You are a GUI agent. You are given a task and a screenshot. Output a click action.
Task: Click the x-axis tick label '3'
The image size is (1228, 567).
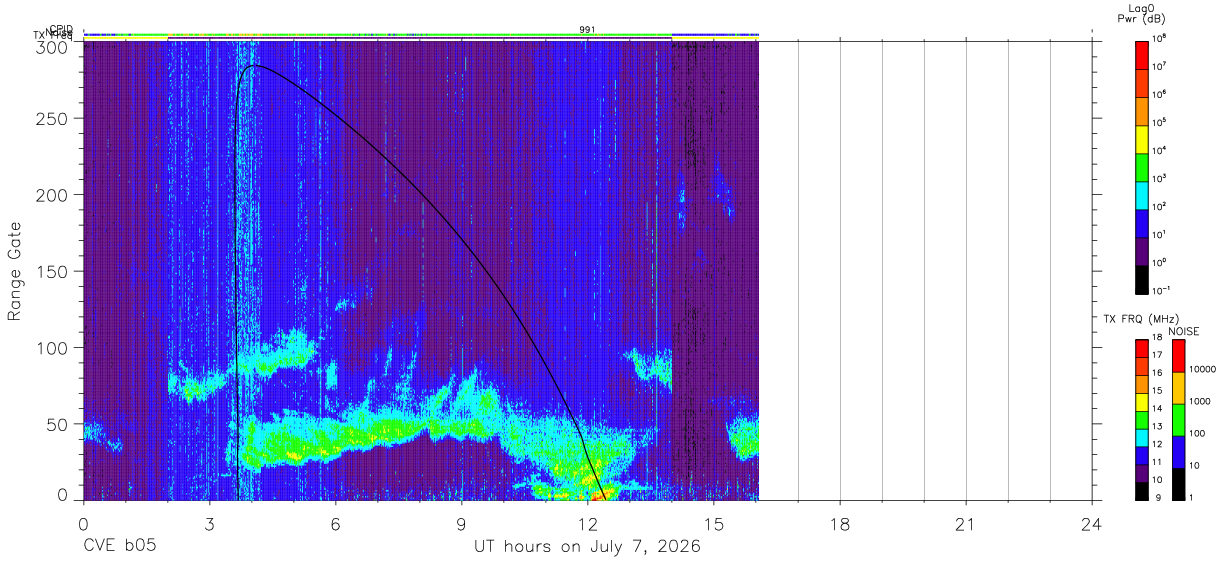point(210,524)
